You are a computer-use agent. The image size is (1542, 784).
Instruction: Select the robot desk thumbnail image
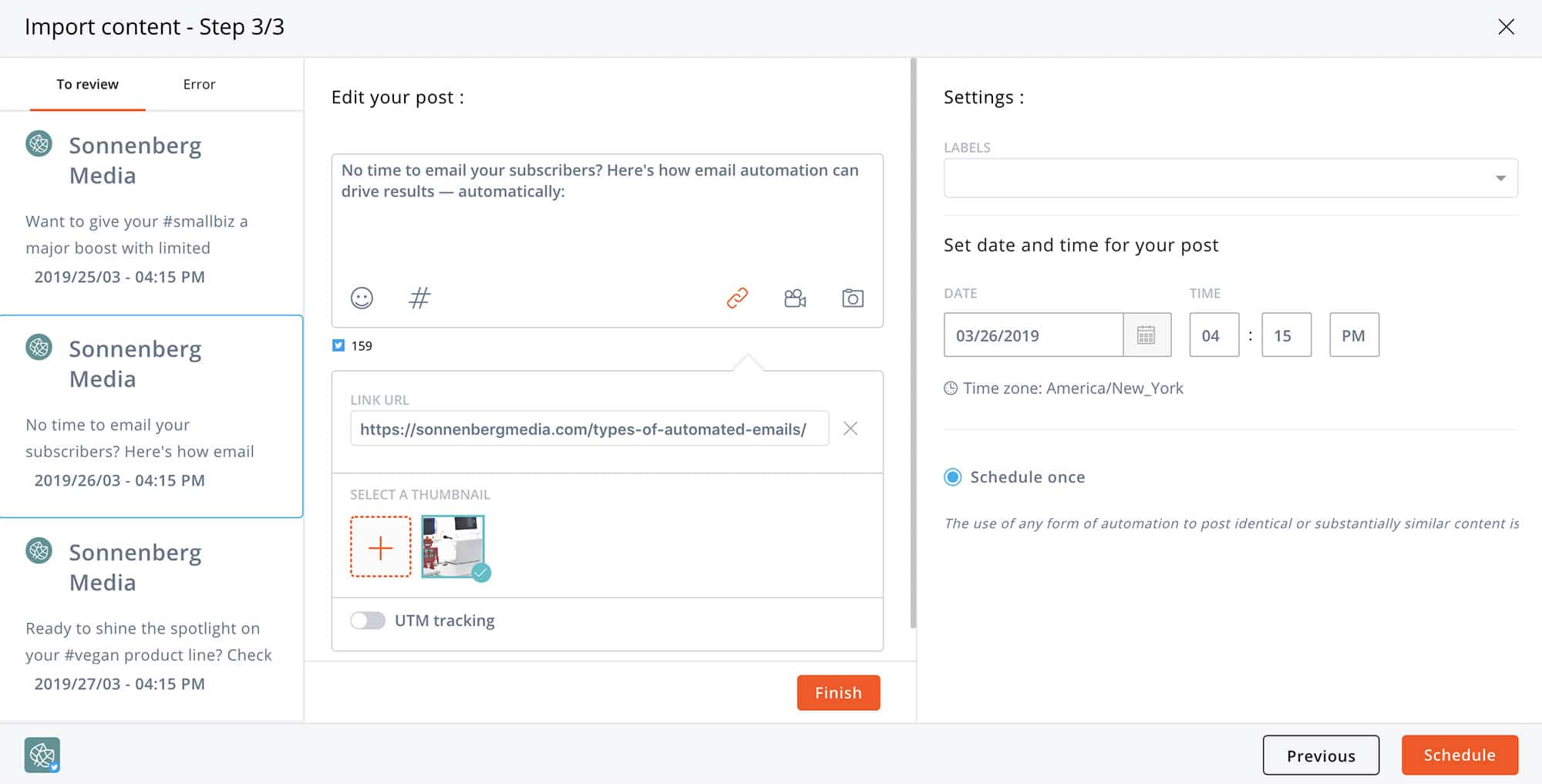[x=453, y=547]
